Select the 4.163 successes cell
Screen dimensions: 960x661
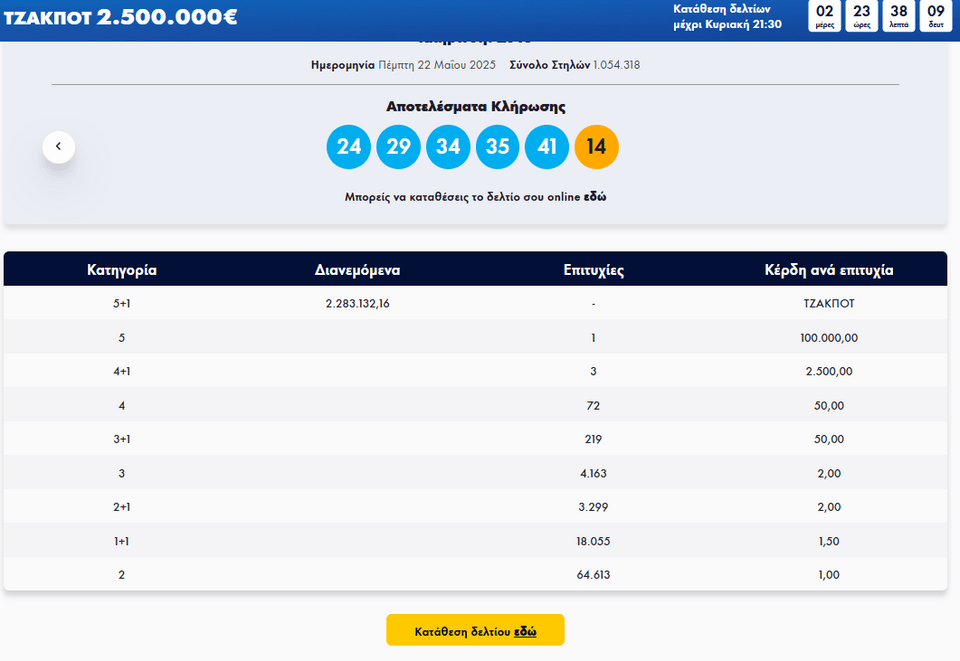point(593,474)
